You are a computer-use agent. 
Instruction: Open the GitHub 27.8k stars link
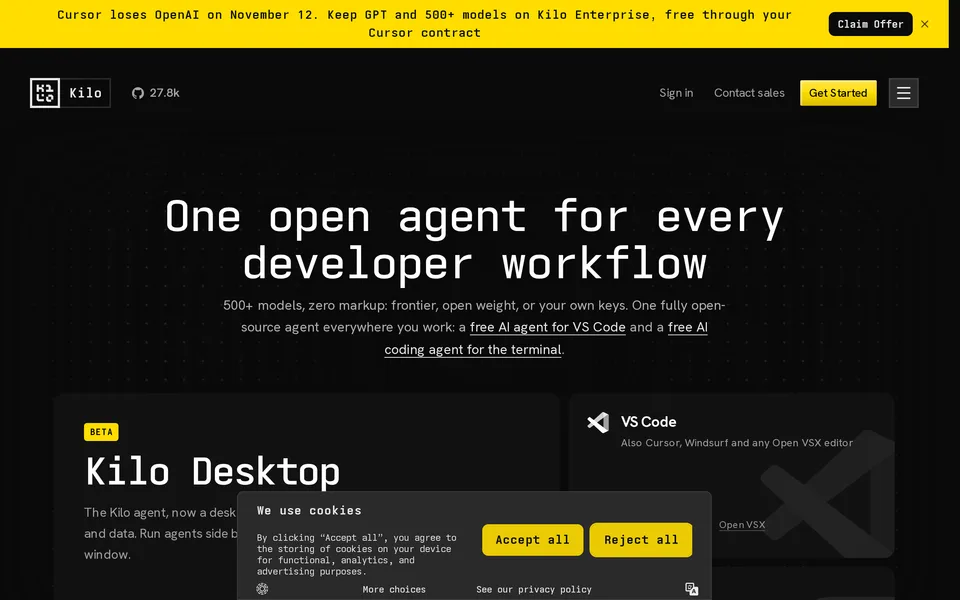click(156, 93)
